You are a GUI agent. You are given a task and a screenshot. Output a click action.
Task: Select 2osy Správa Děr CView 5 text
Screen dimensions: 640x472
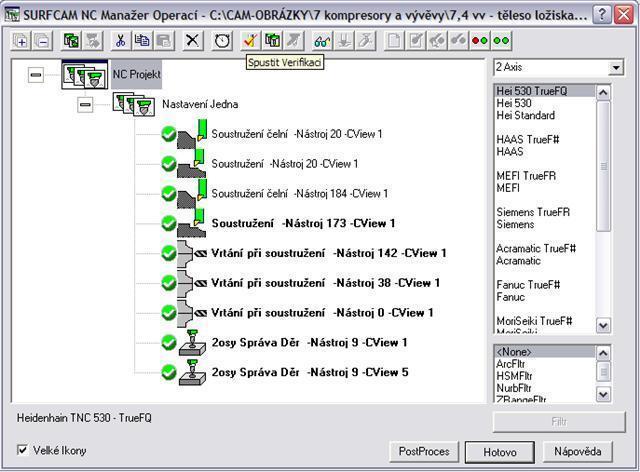[x=310, y=372]
